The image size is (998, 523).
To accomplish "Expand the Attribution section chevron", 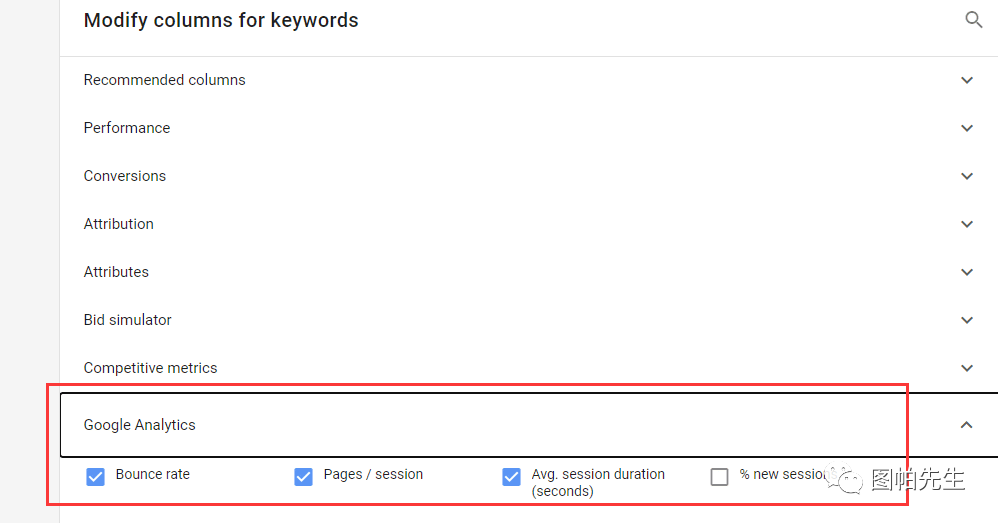I will (x=967, y=224).
